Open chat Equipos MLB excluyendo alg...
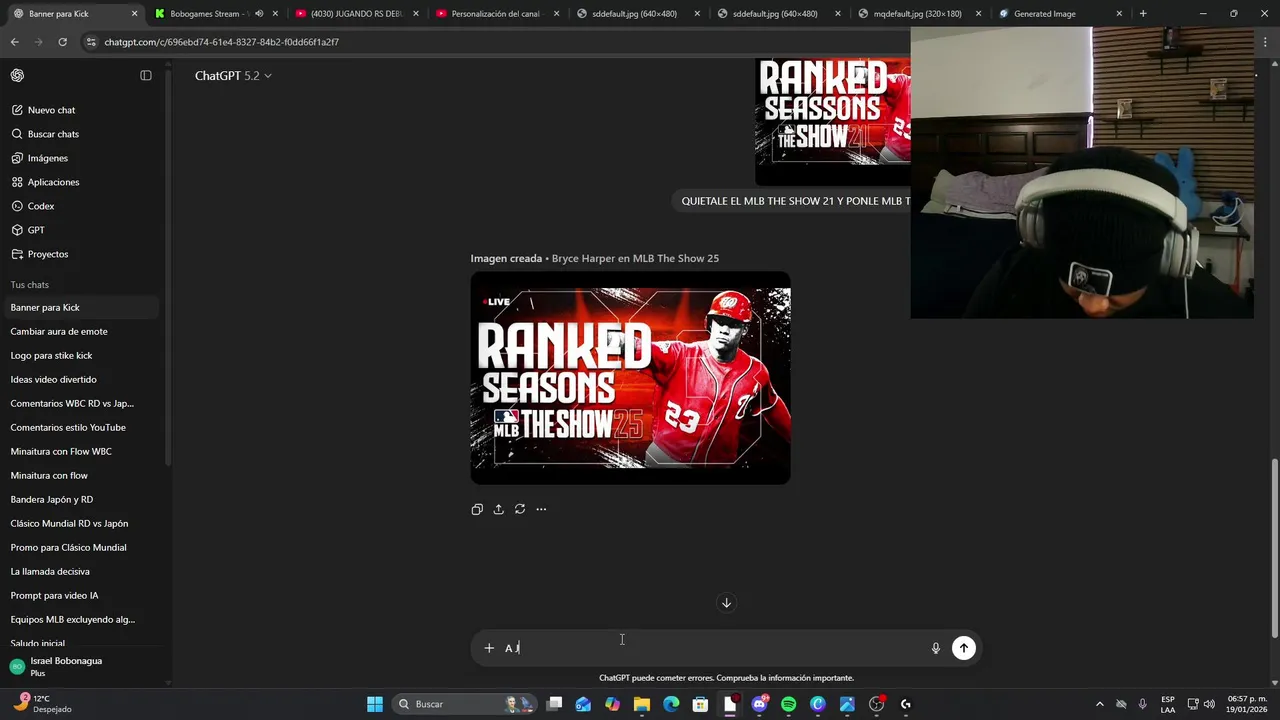1280x720 pixels. pos(81,619)
